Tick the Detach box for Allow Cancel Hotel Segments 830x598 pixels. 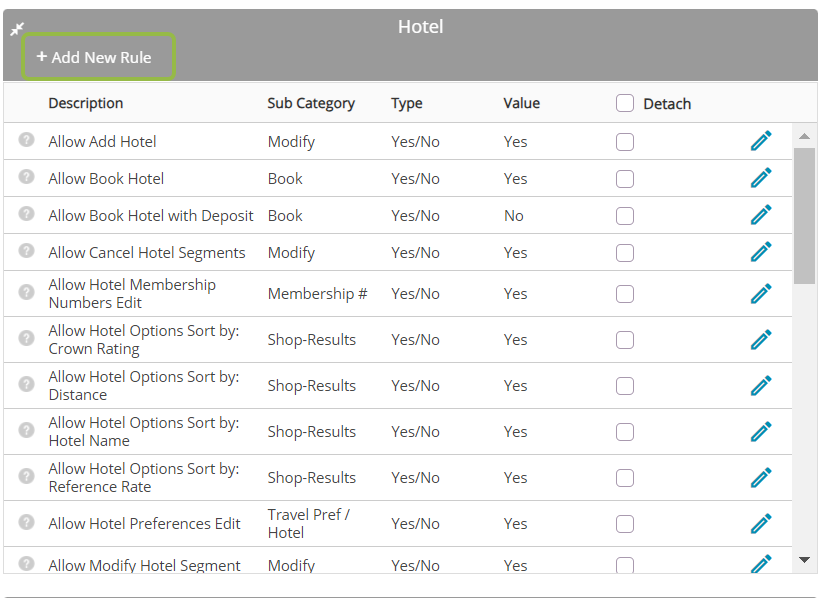[625, 253]
